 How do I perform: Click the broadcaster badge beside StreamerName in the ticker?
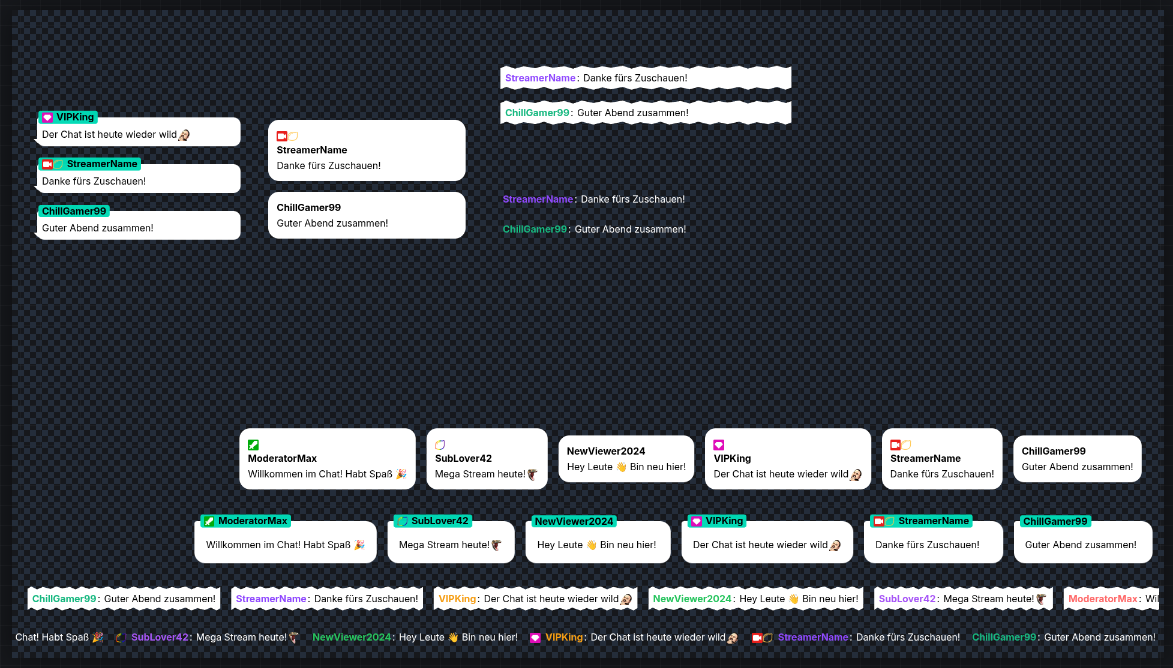click(x=758, y=637)
